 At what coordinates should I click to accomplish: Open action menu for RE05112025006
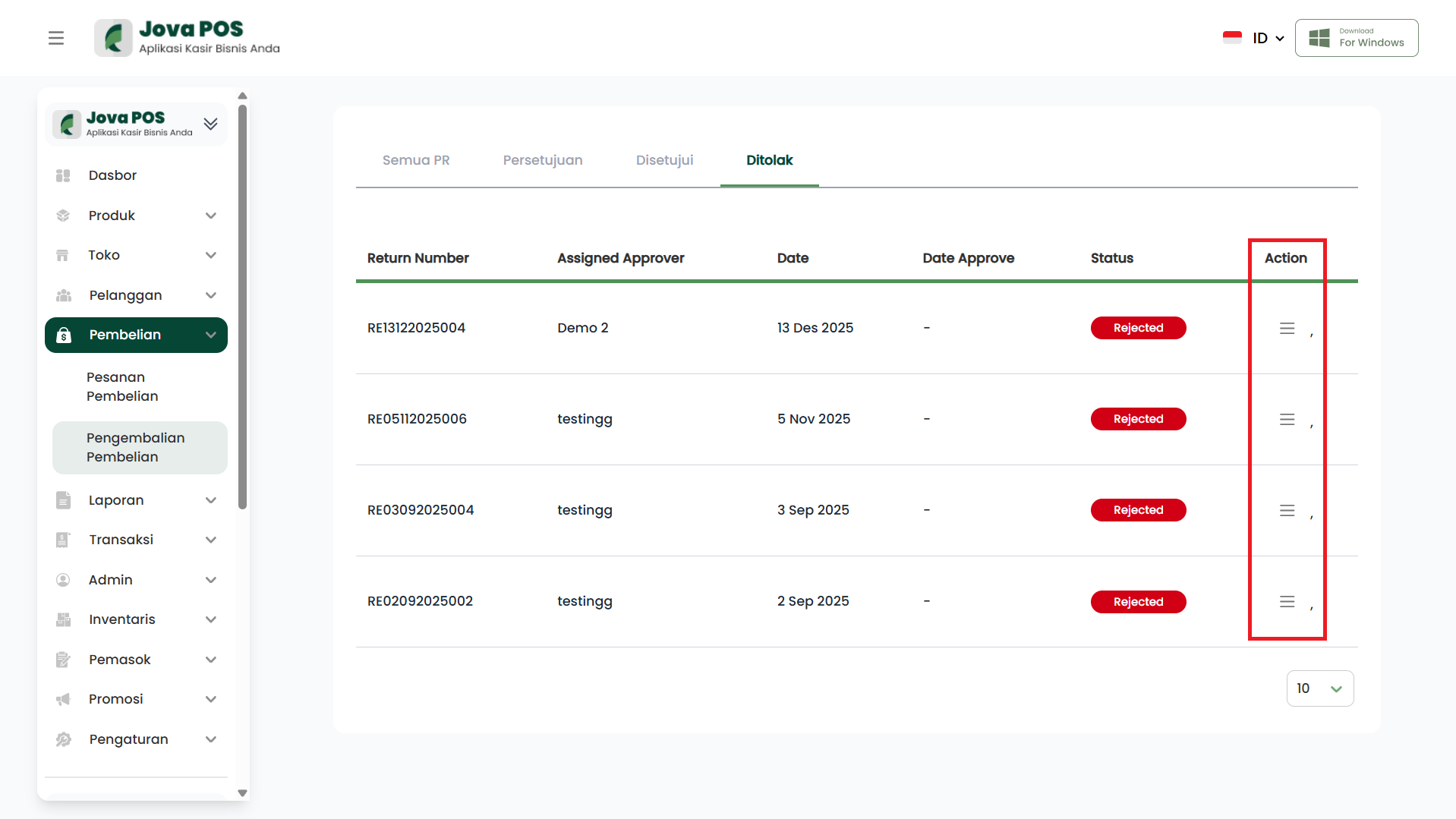point(1287,420)
